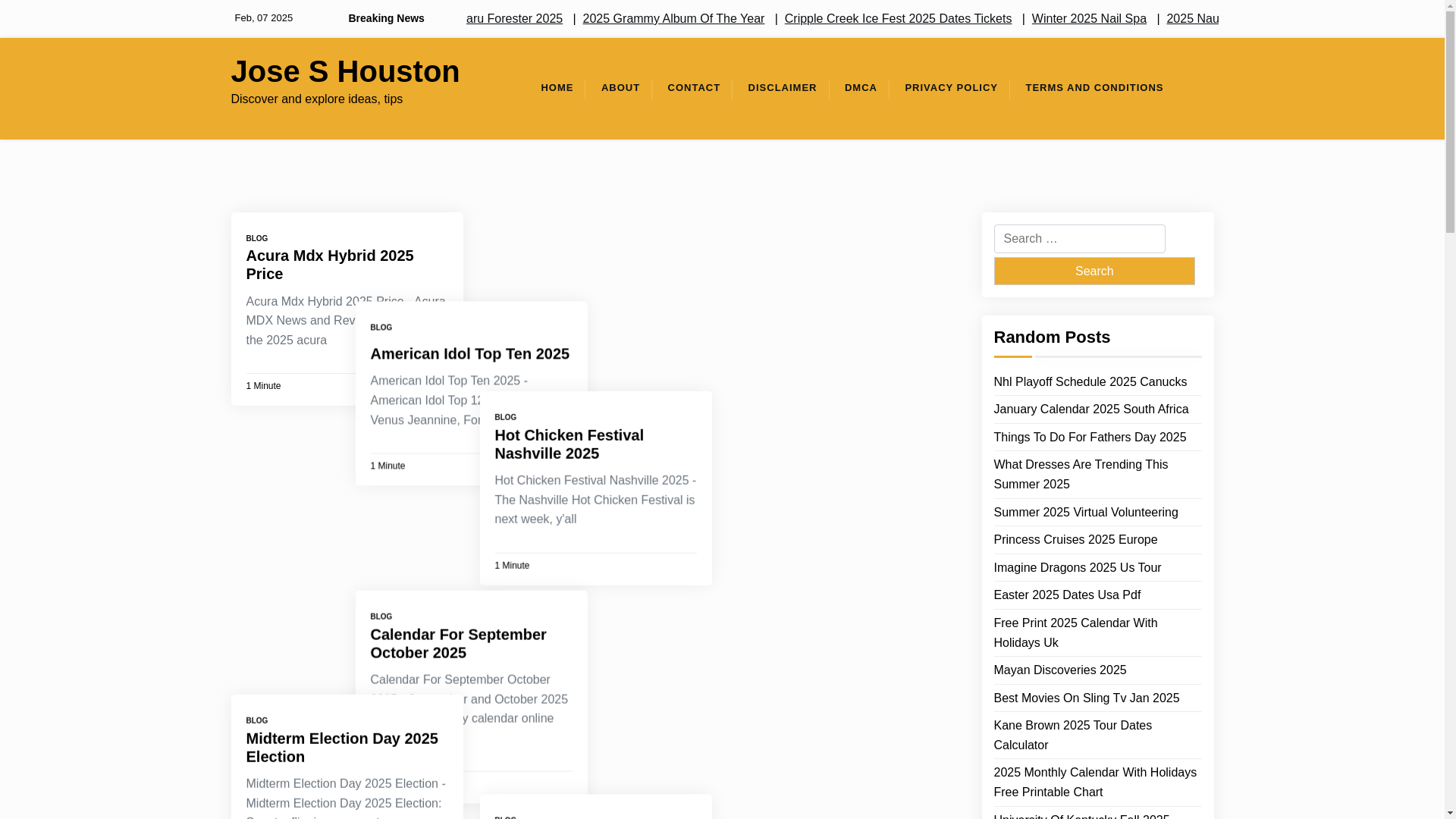Open Things To Do For Fathers Day 2025

click(1090, 438)
